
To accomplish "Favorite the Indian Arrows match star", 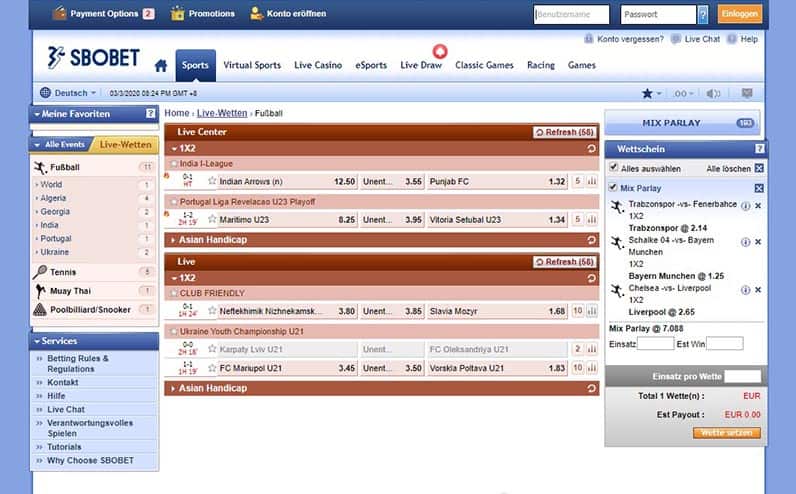I will 212,181.
